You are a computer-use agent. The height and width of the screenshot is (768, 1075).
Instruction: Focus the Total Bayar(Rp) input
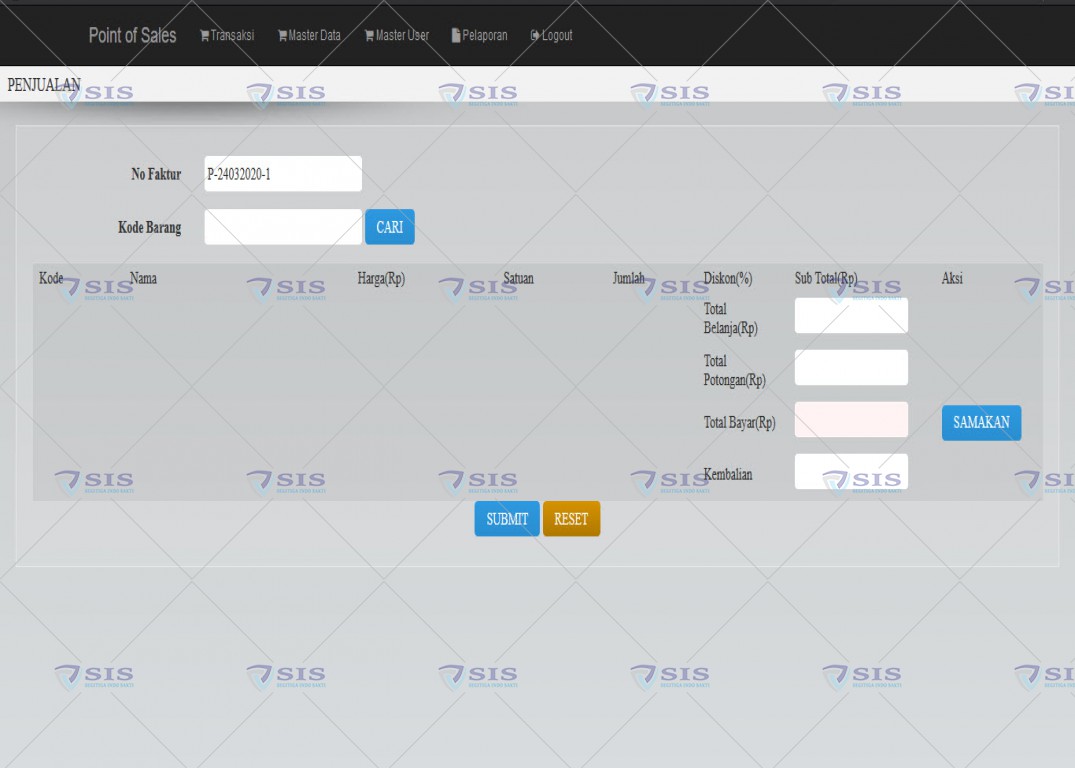click(851, 420)
